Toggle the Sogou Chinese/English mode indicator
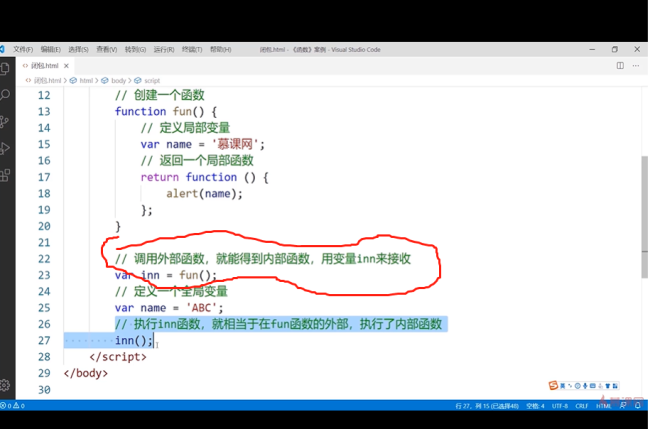Viewport: 650px width, 429px height. point(563,386)
